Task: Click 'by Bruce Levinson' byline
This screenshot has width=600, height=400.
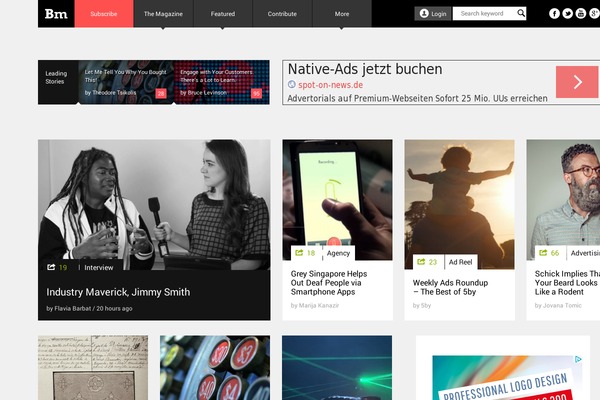Action: pyautogui.click(x=203, y=93)
